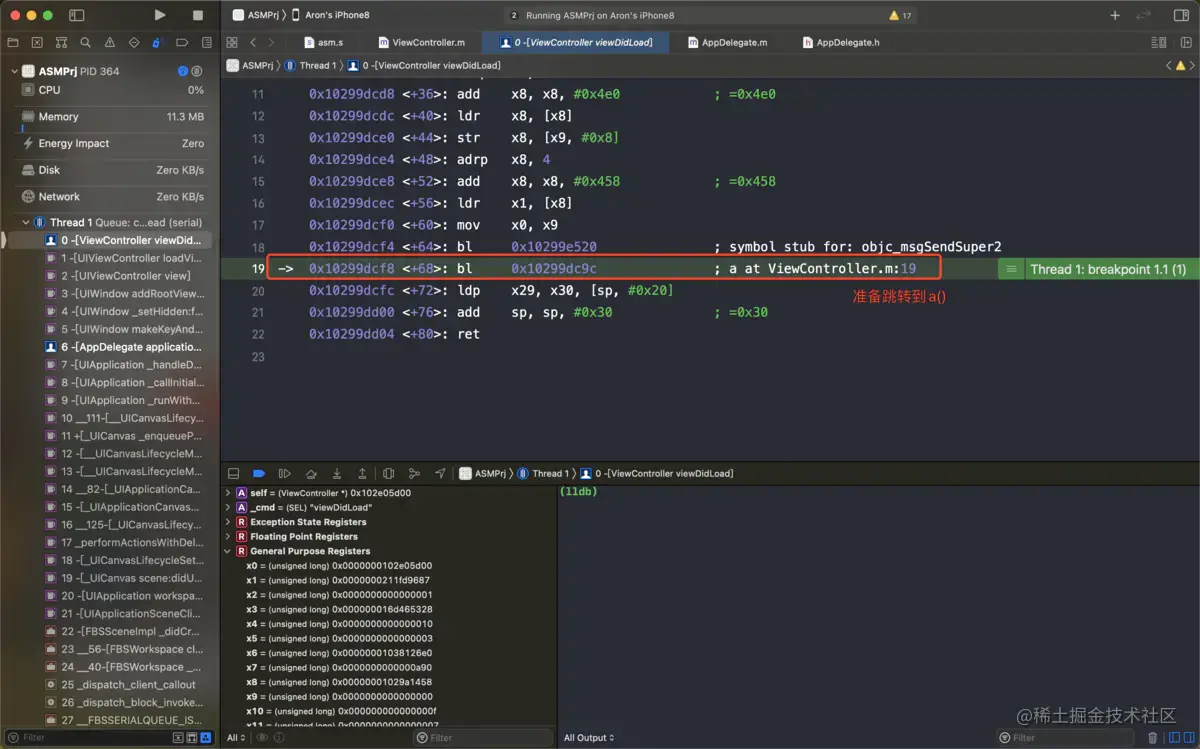Click the Step Over button

click(x=311, y=473)
